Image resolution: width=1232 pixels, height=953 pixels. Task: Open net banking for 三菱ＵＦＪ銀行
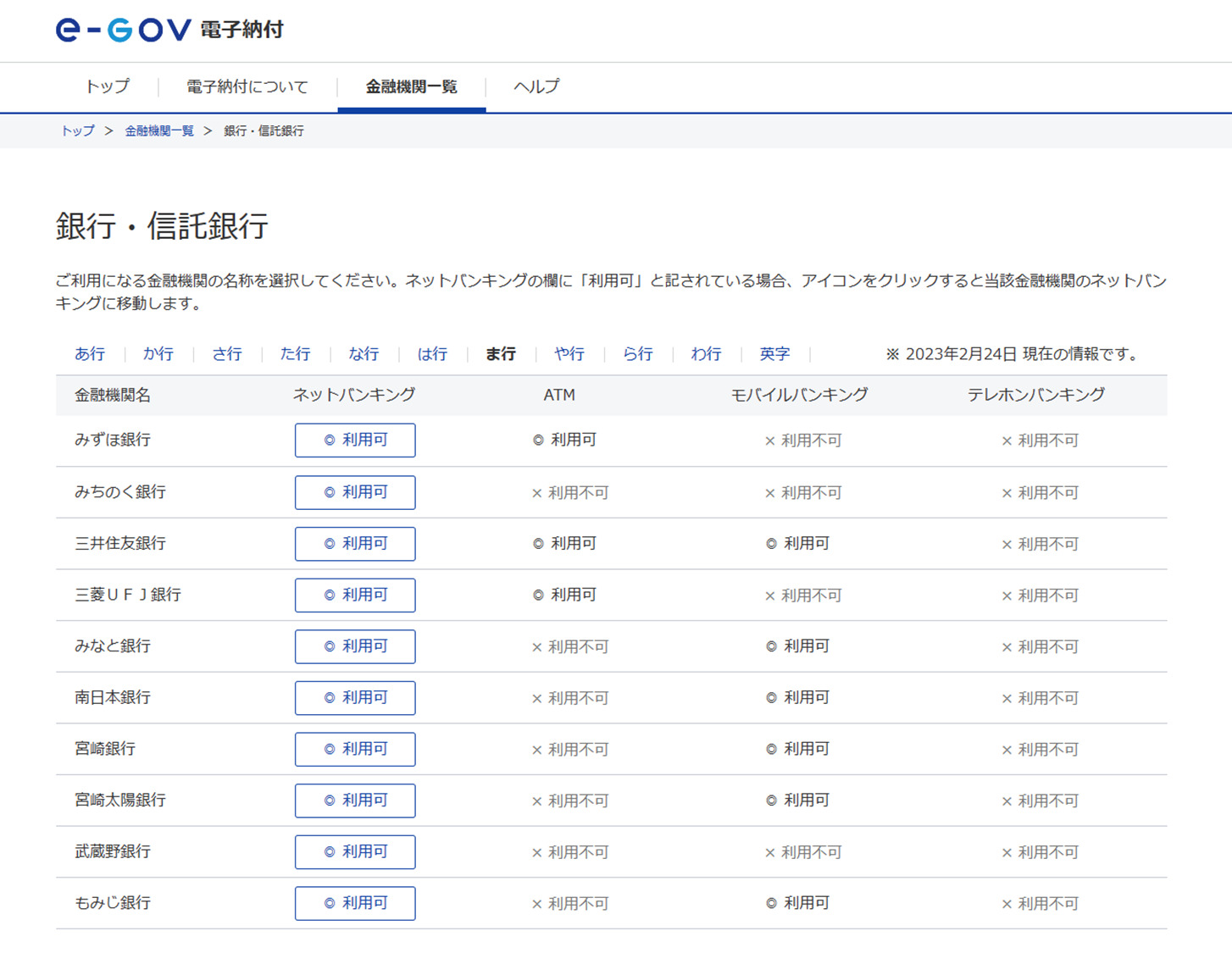pos(355,596)
